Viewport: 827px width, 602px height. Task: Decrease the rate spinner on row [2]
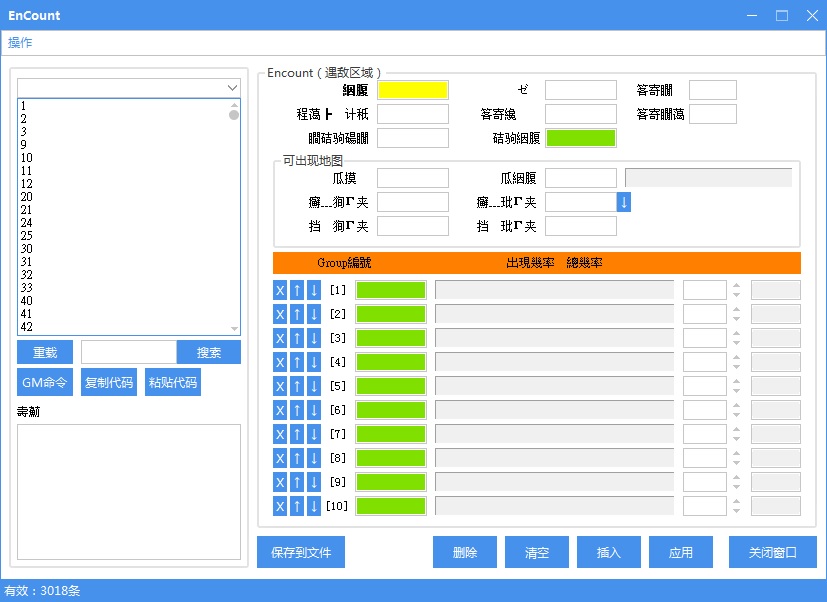pos(736,319)
